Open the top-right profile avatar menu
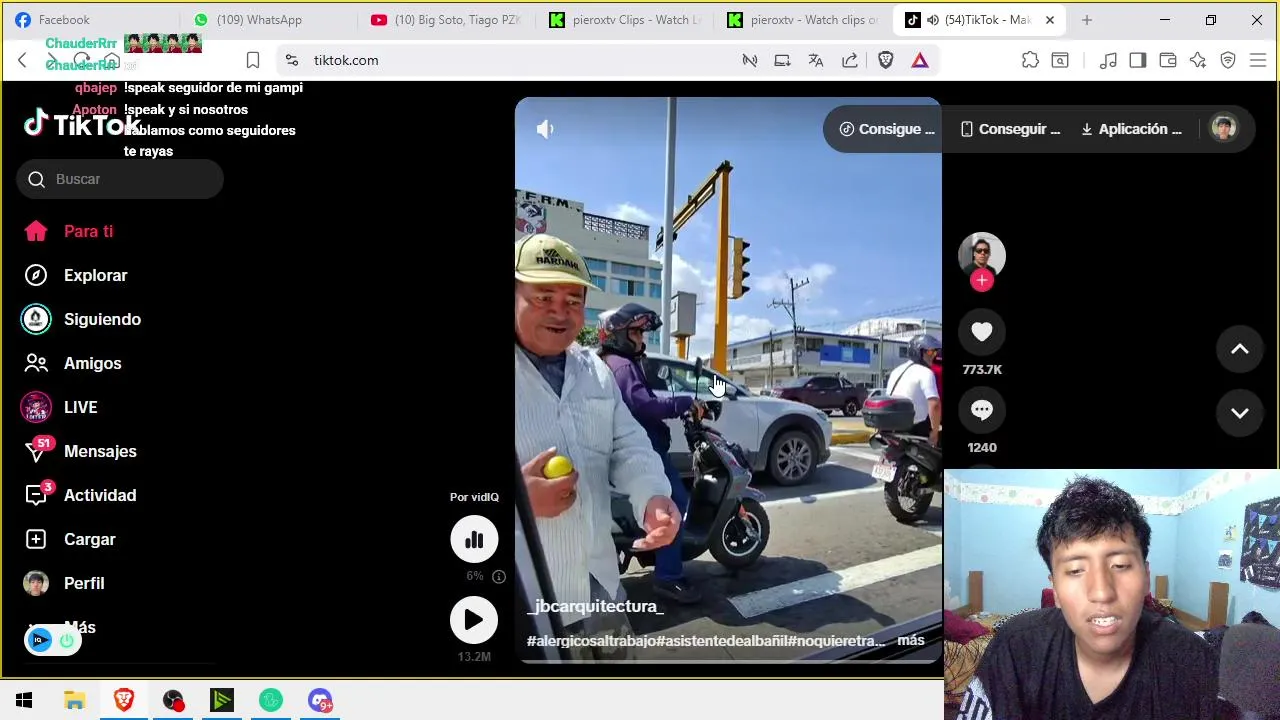The image size is (1280, 720). coord(1224,128)
